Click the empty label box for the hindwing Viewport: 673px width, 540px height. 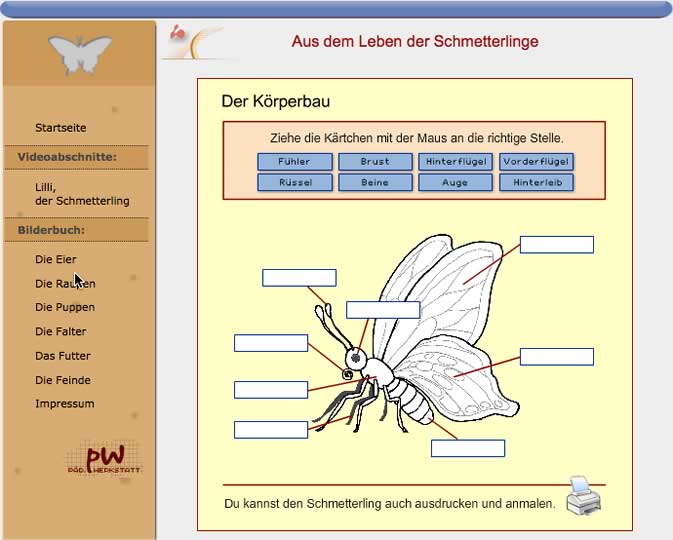click(x=557, y=357)
